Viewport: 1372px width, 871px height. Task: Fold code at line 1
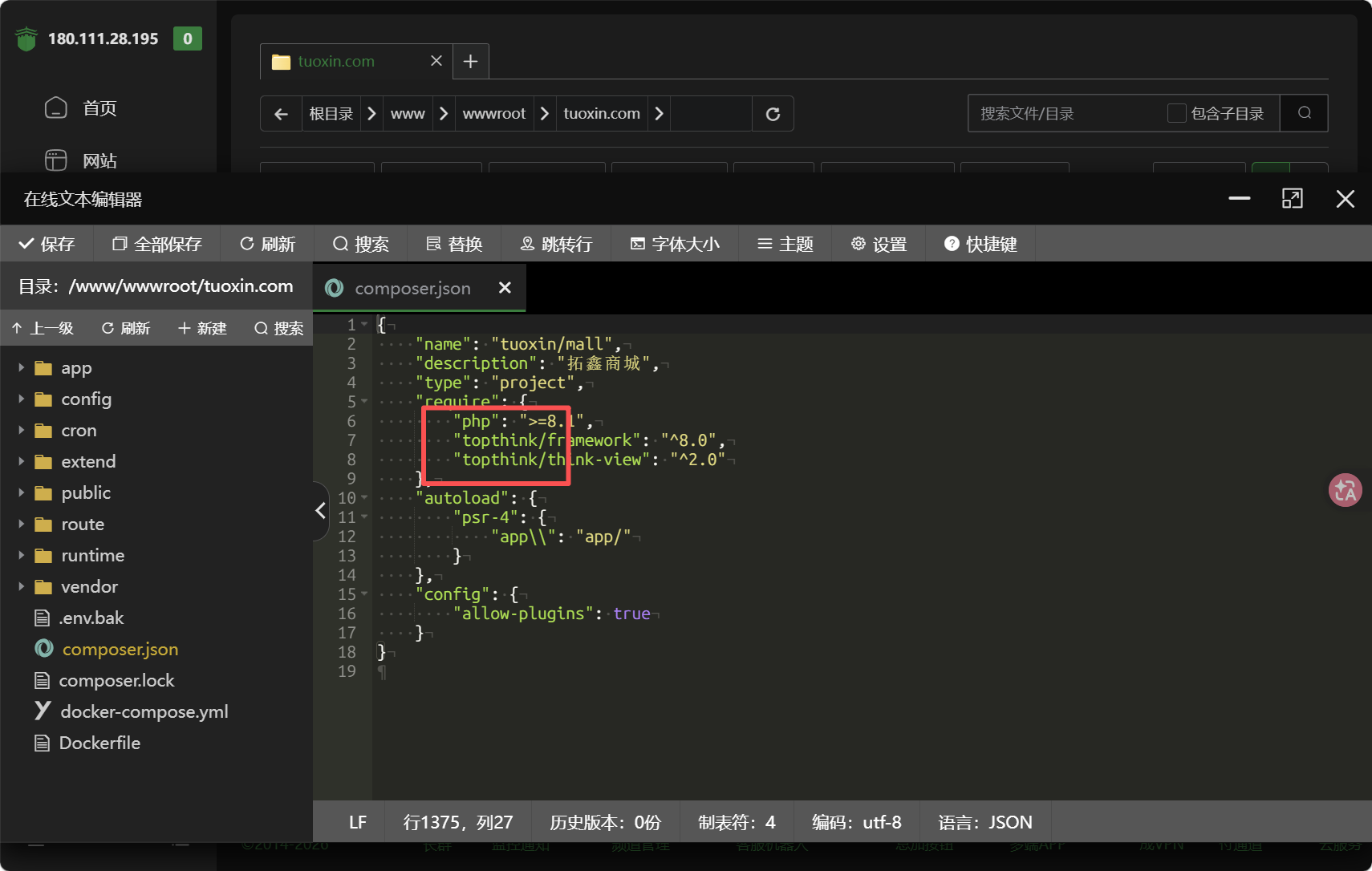(365, 324)
